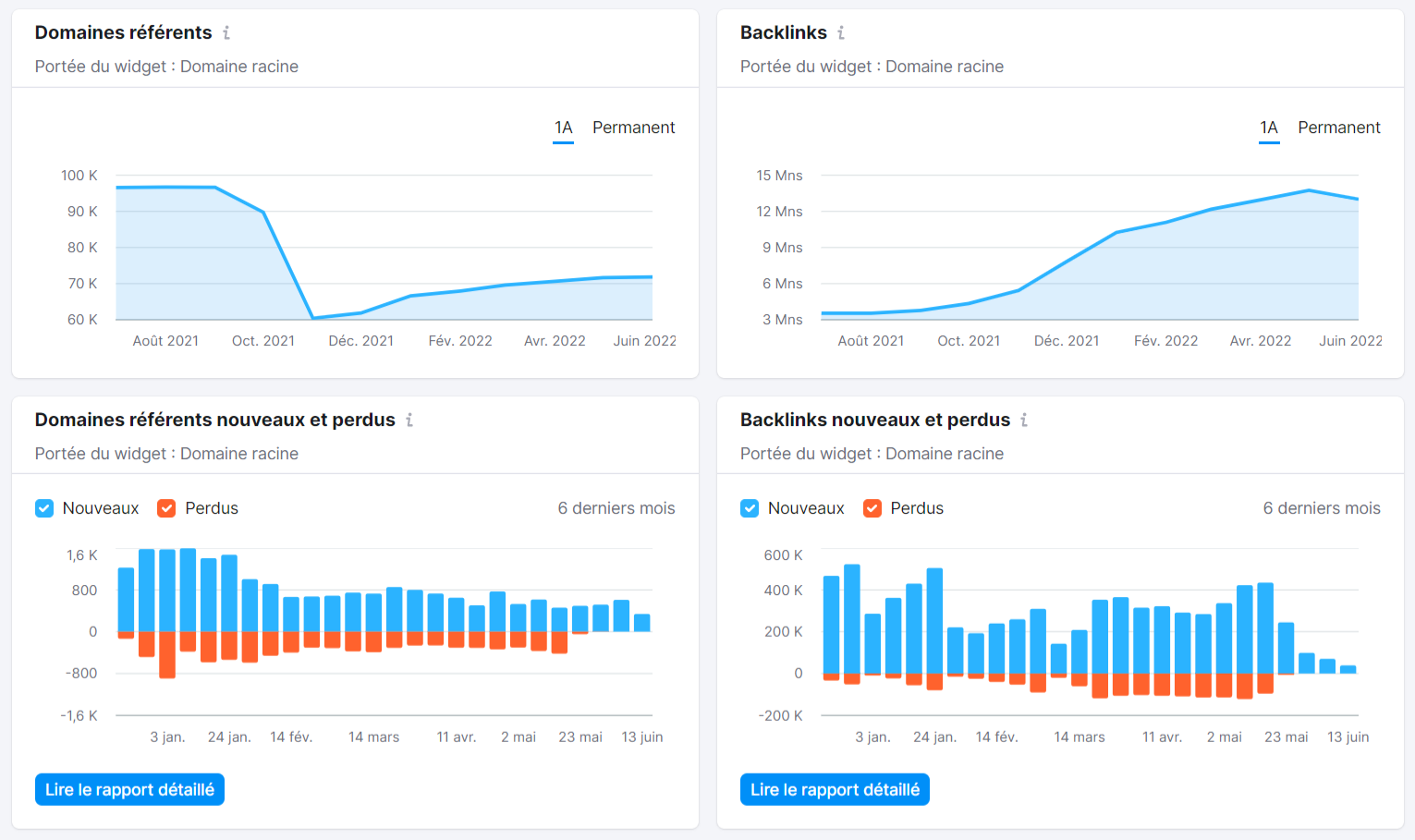Screen dimensions: 1415x840
Task: Switch to Permanent view in the Domaines référents chart
Action: tap(633, 127)
